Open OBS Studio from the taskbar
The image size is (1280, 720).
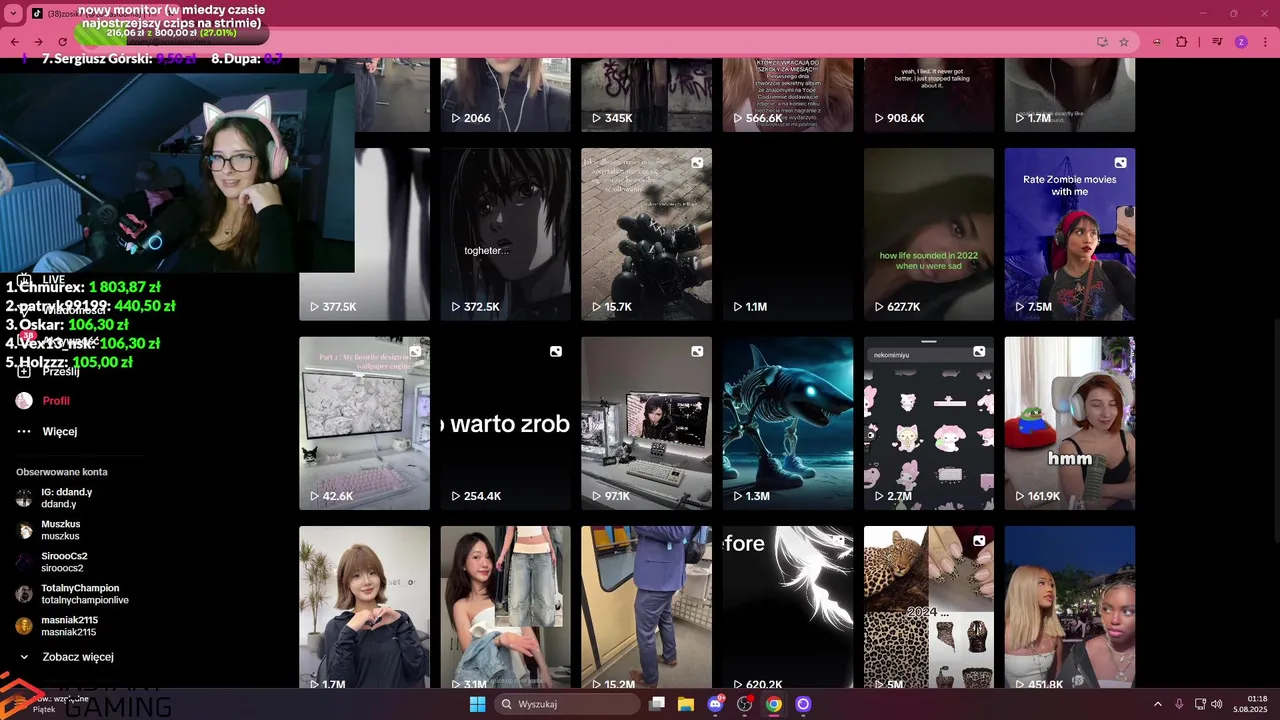745,704
